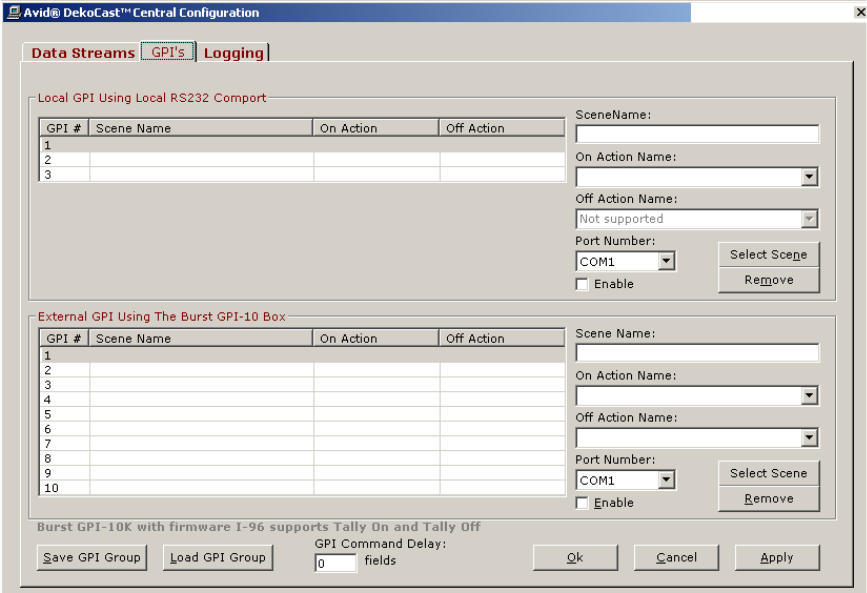Open External GPI Off Action Name dropdown
867x593 pixels.
pos(809,438)
